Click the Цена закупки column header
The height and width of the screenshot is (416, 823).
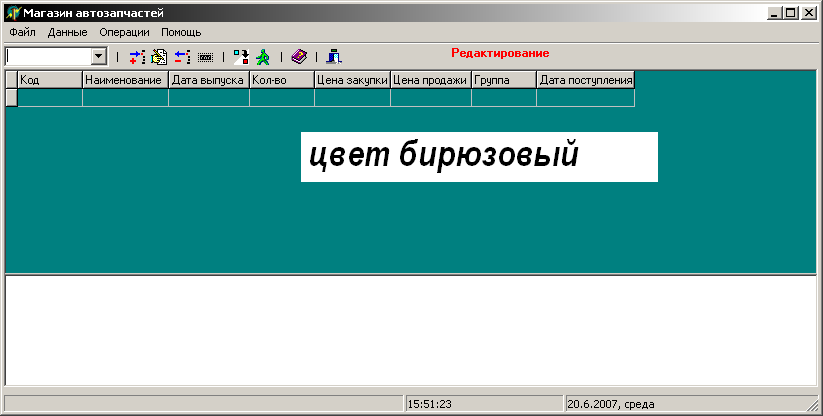pos(352,80)
